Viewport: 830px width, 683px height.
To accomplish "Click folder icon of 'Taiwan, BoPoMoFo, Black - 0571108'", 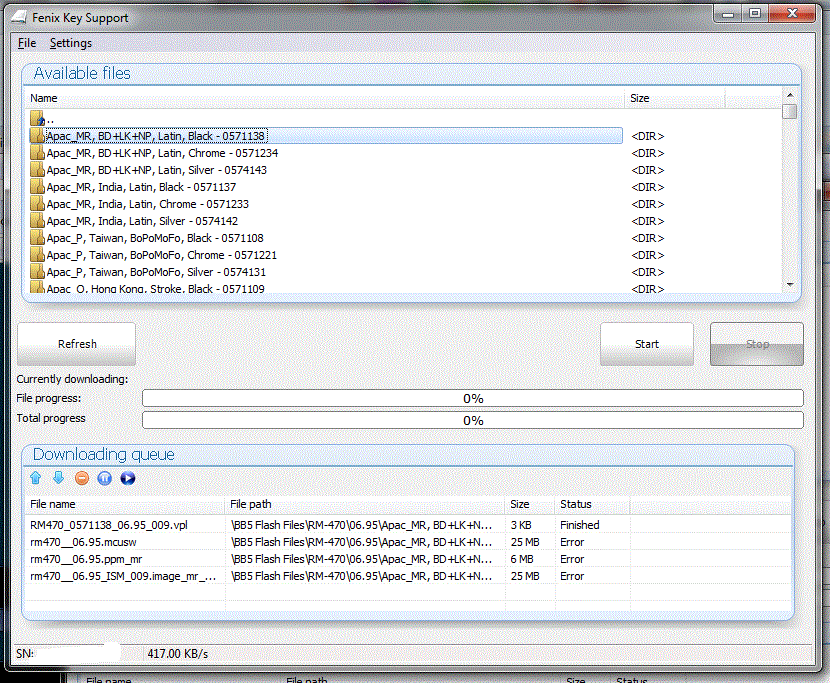I will (x=37, y=238).
